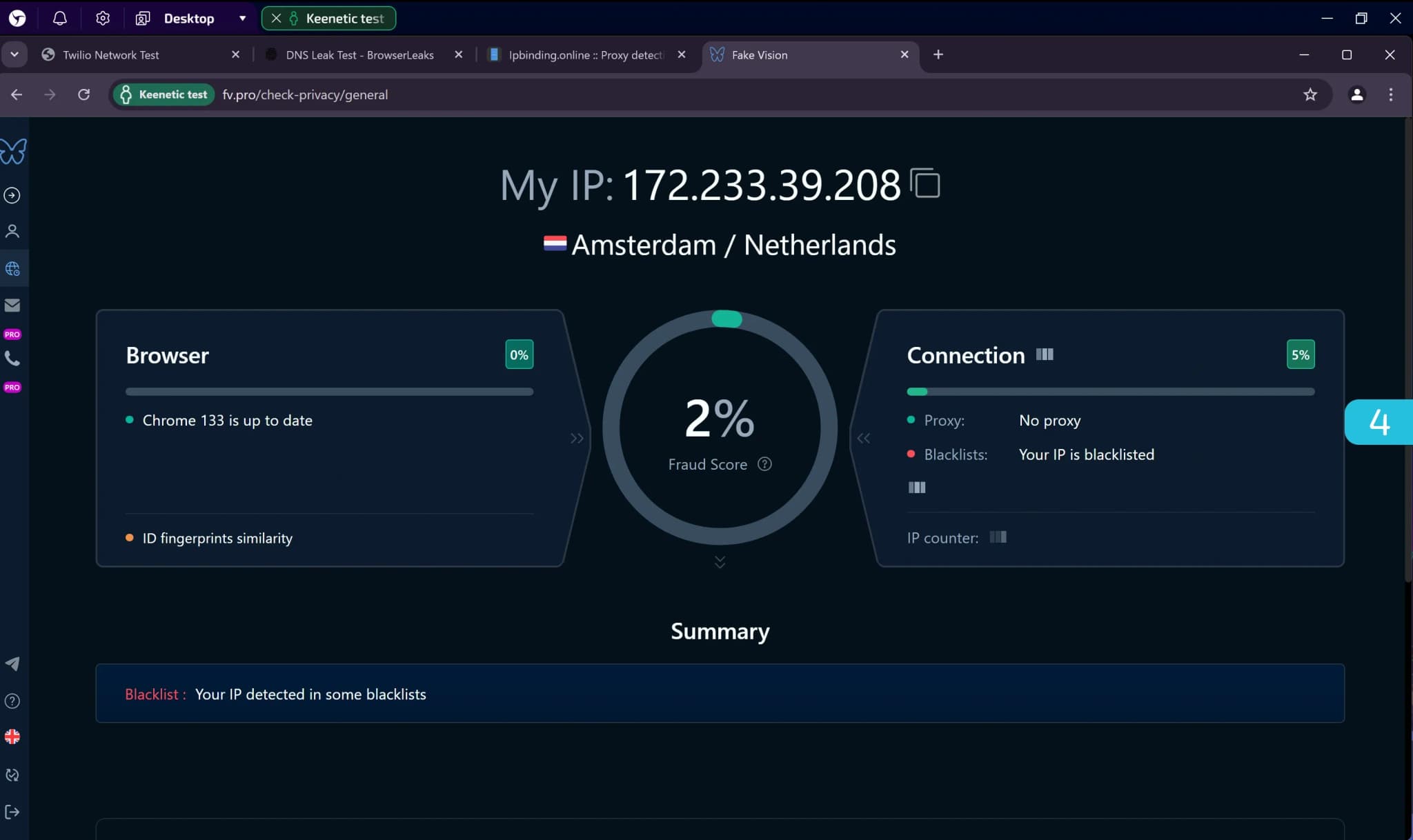Open the user profile sidebar icon
Screen dimensions: 1413x840
point(12,231)
